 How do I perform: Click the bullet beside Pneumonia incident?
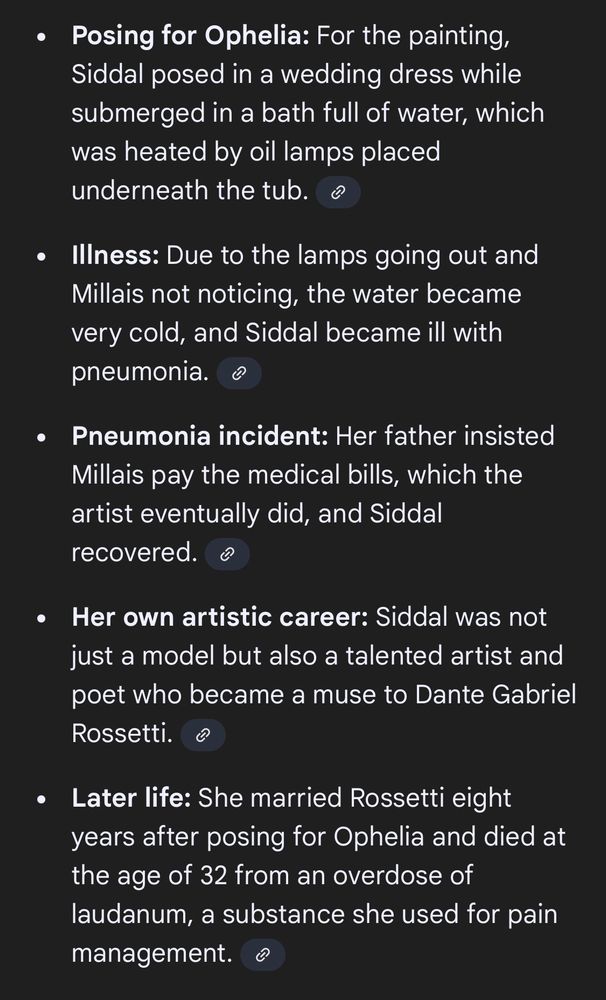pos(42,438)
